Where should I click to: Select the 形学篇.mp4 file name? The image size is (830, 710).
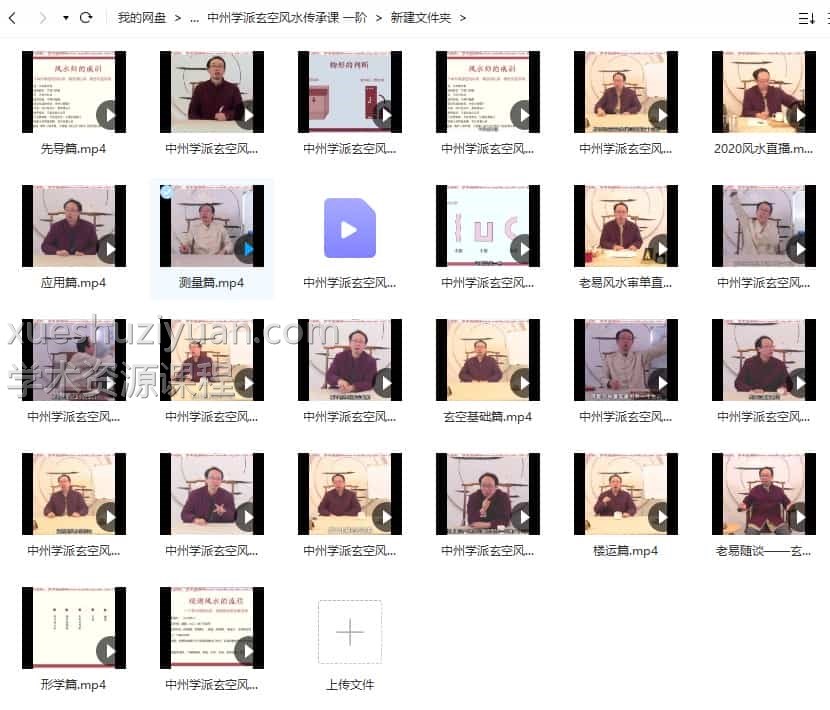tap(74, 685)
